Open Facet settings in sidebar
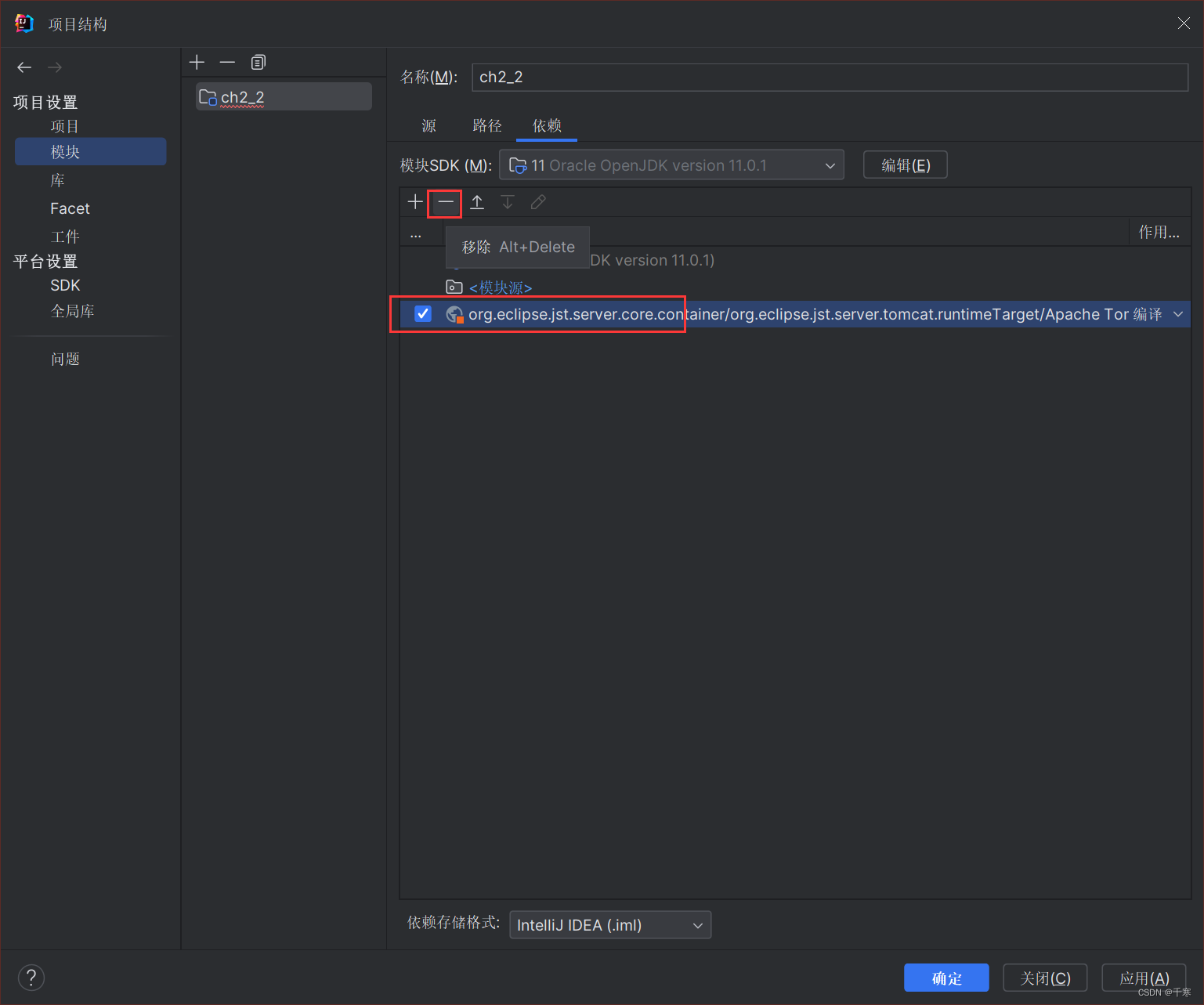 tap(70, 208)
